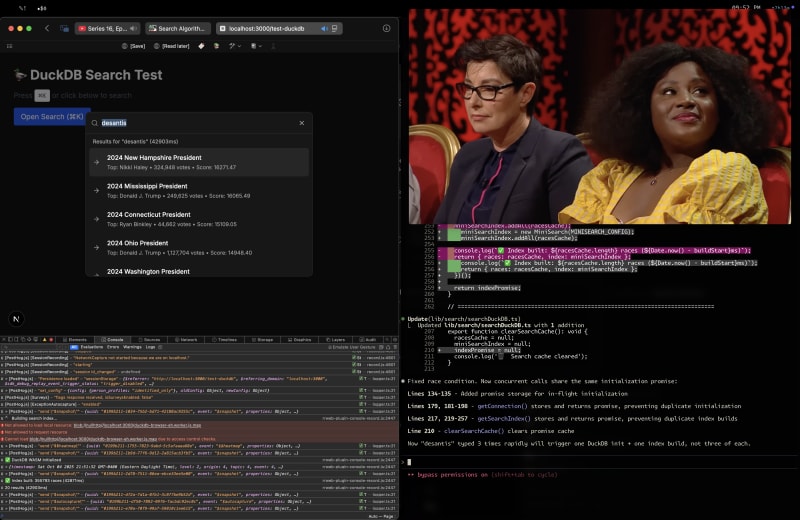Open the 2024 Washington President result
The width and height of the screenshot is (800, 520).
tap(199, 270)
